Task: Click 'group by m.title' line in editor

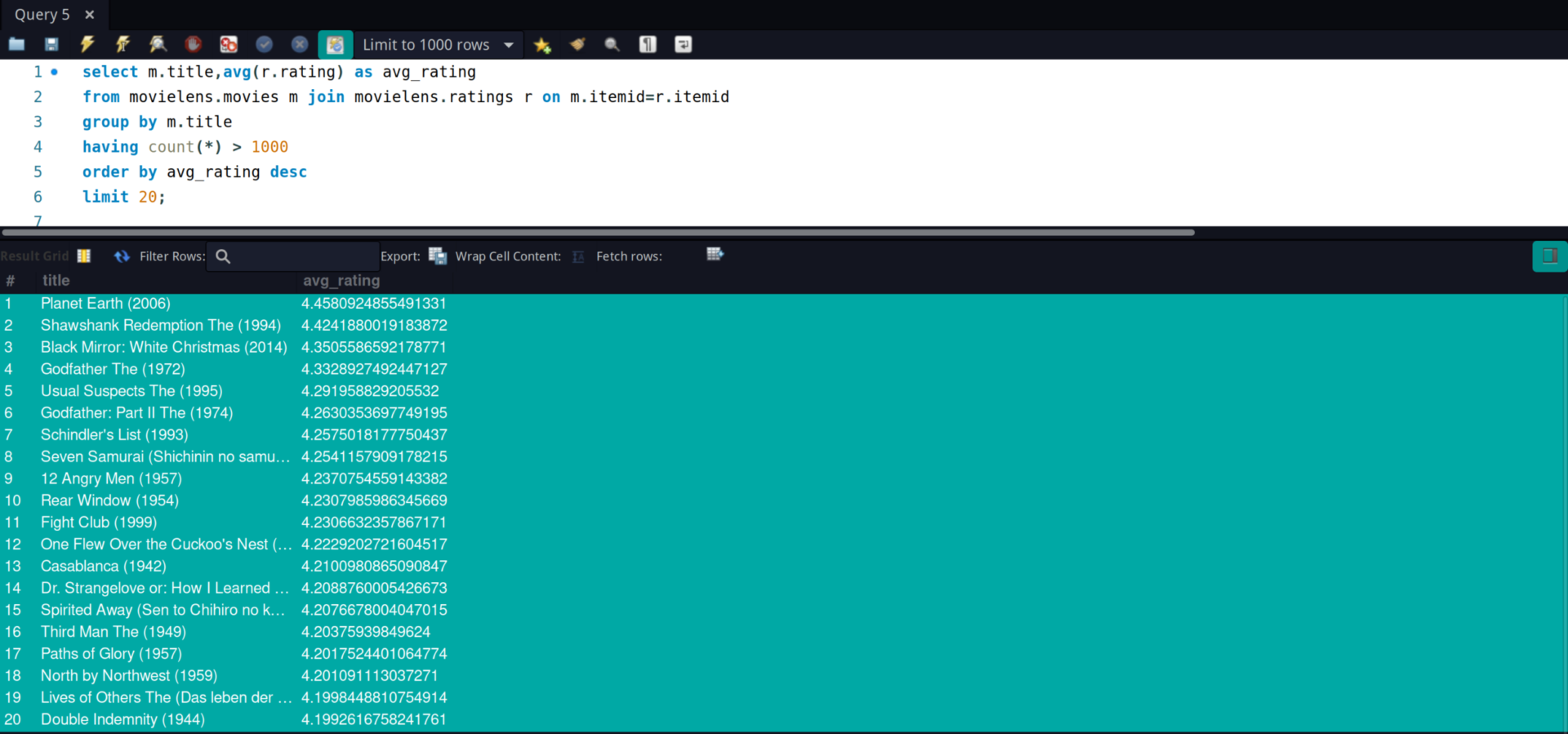Action: 158,122
